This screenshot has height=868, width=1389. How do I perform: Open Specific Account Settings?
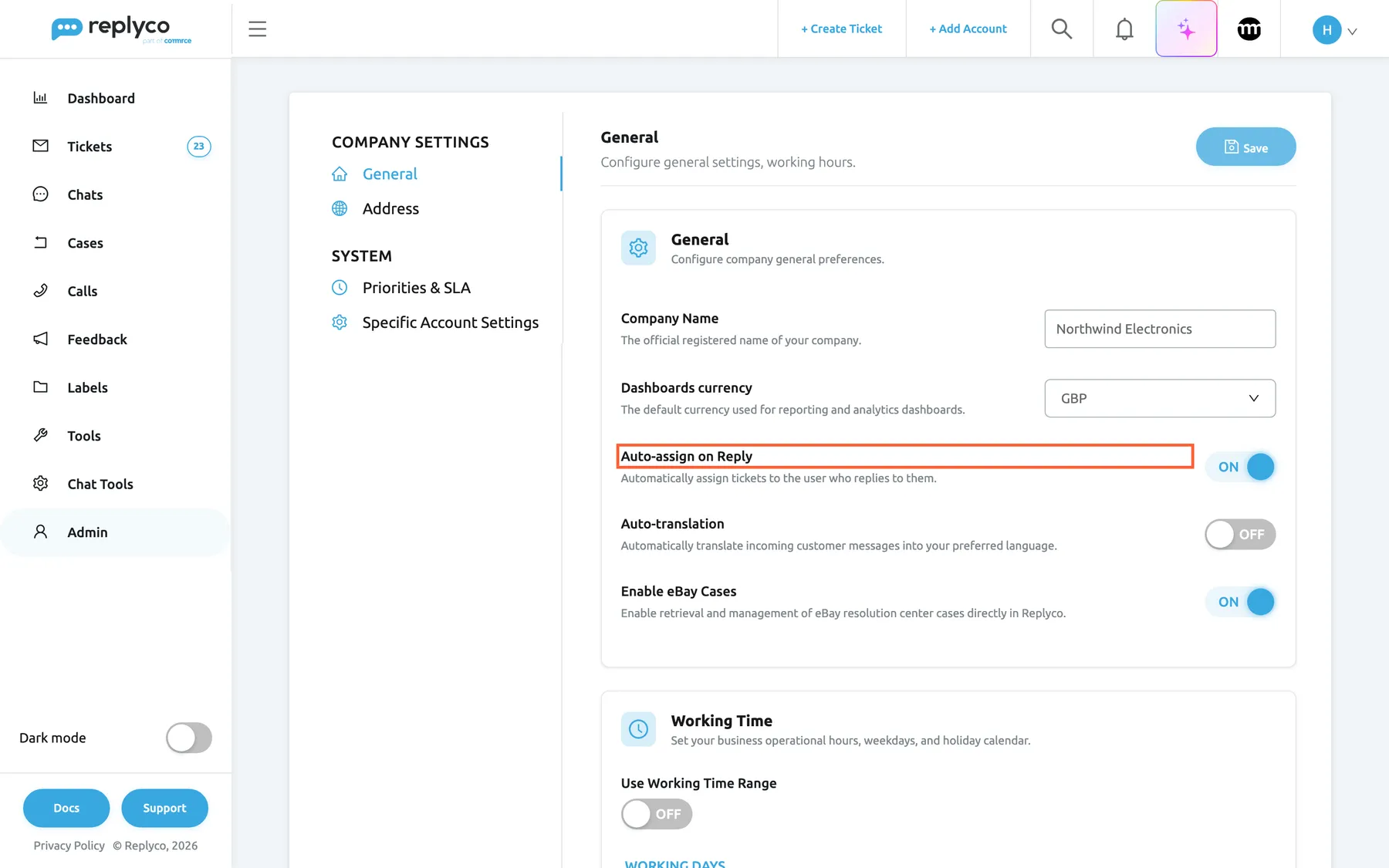(x=451, y=323)
